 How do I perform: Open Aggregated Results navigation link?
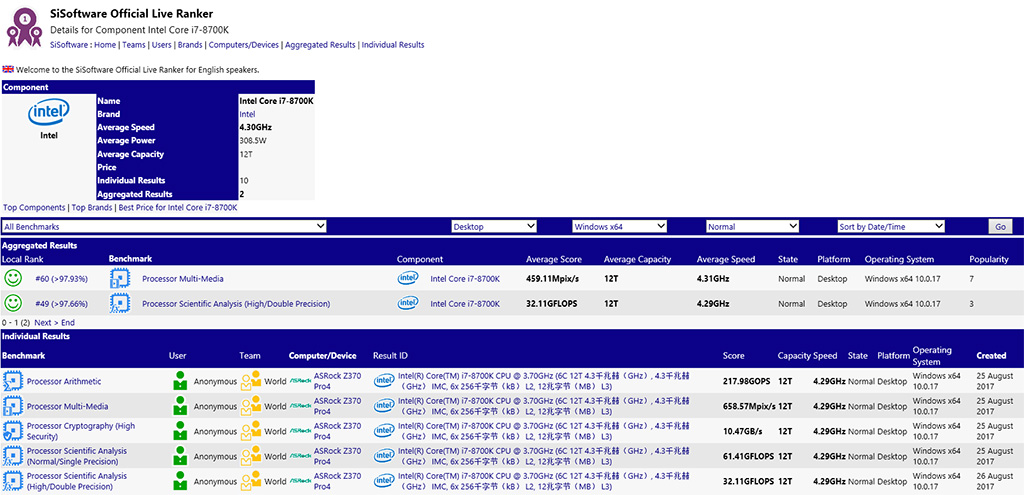point(320,45)
